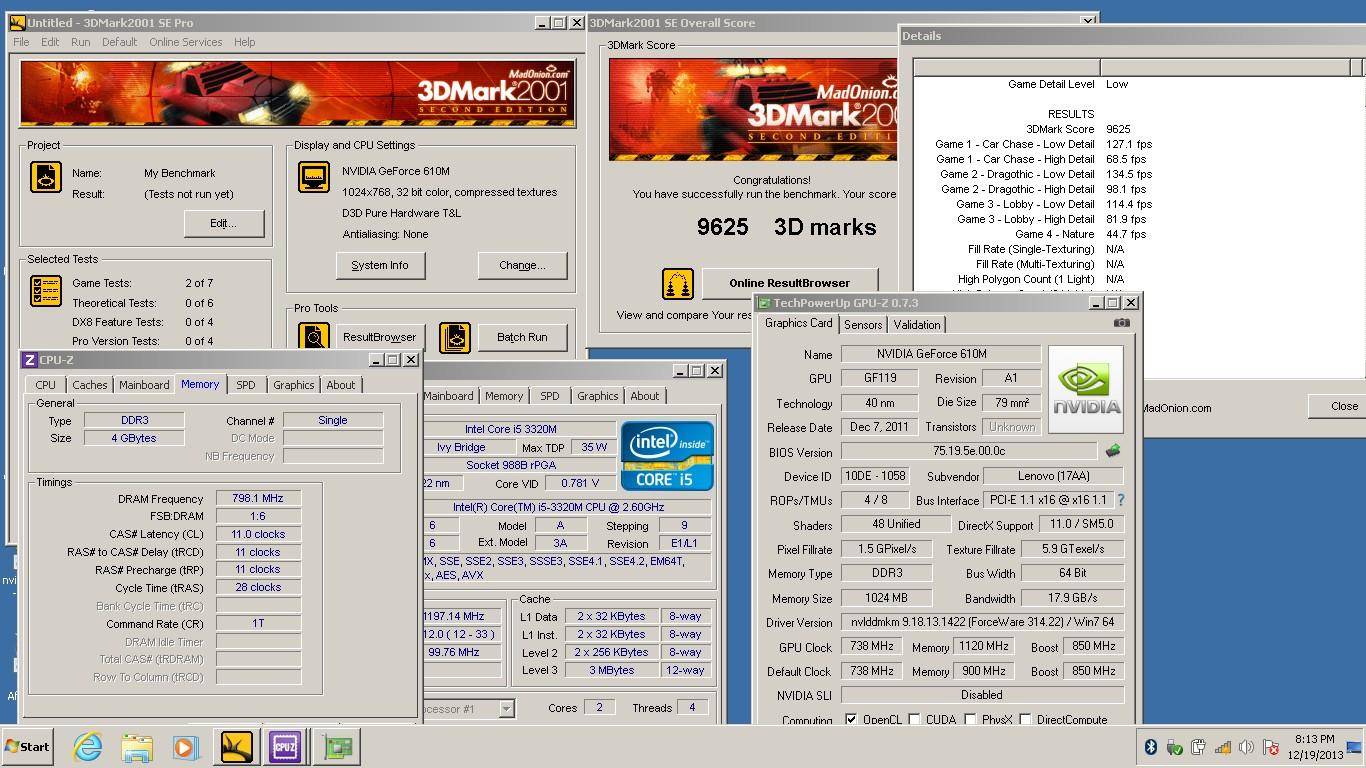Viewport: 1366px width, 768px height.
Task: Switch to SPD tab in front CPU-Z window
Action: point(246,385)
